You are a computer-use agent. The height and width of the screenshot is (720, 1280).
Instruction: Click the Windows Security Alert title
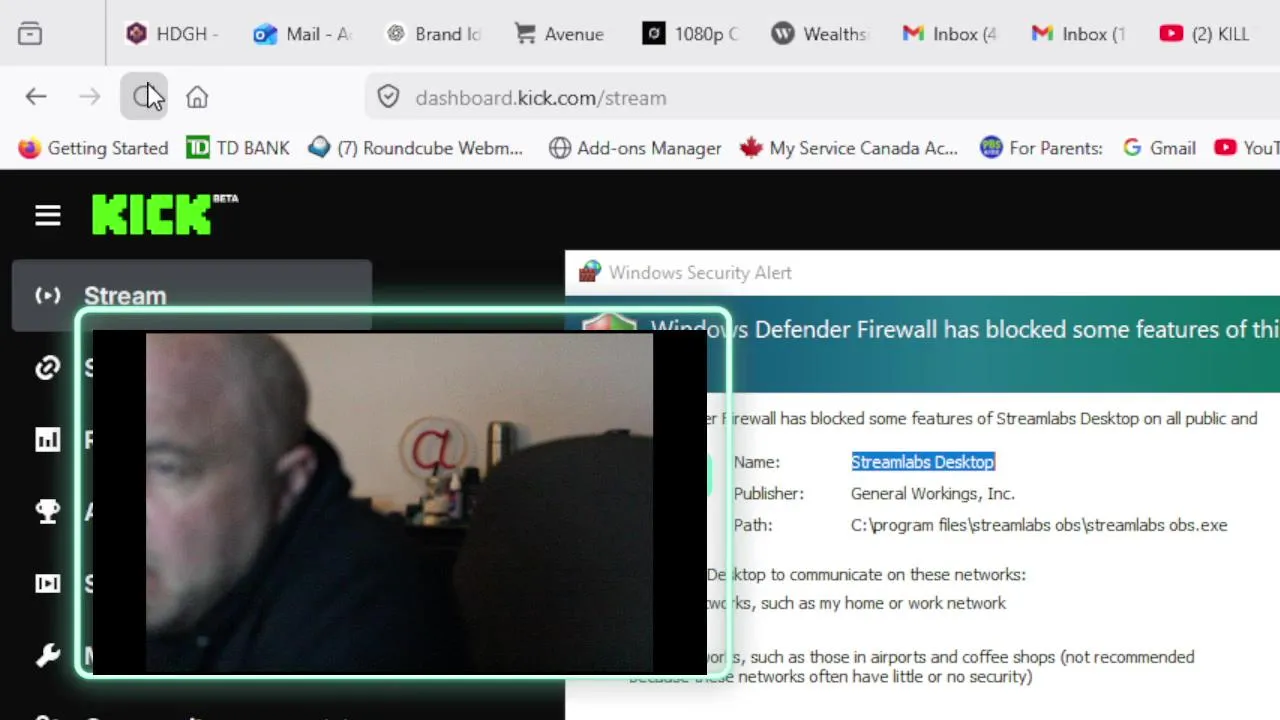pyautogui.click(x=700, y=272)
